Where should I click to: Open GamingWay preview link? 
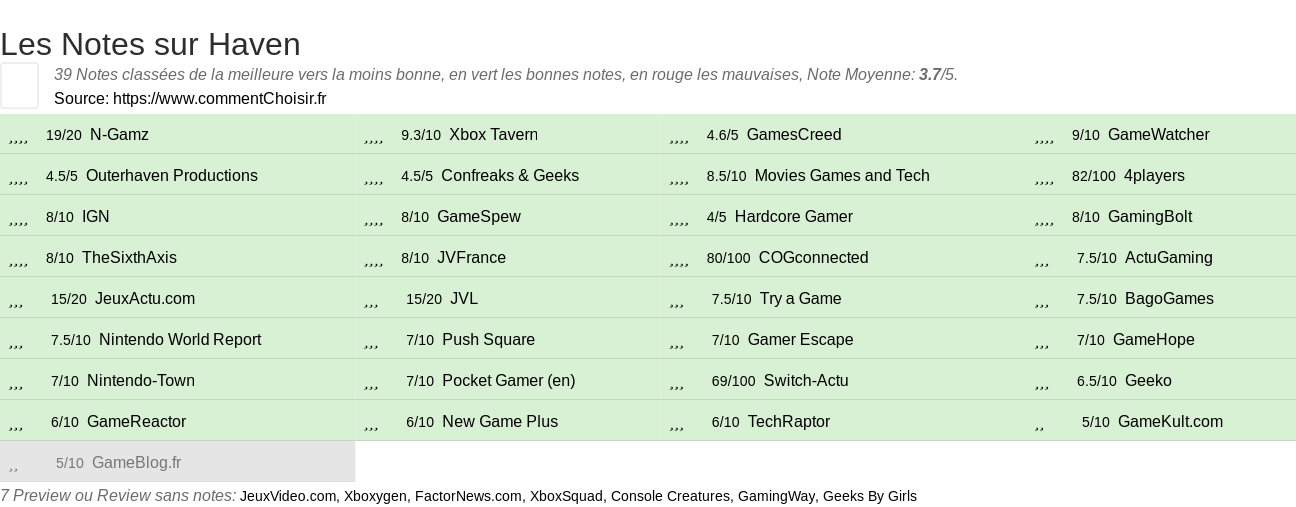pyautogui.click(x=776, y=496)
